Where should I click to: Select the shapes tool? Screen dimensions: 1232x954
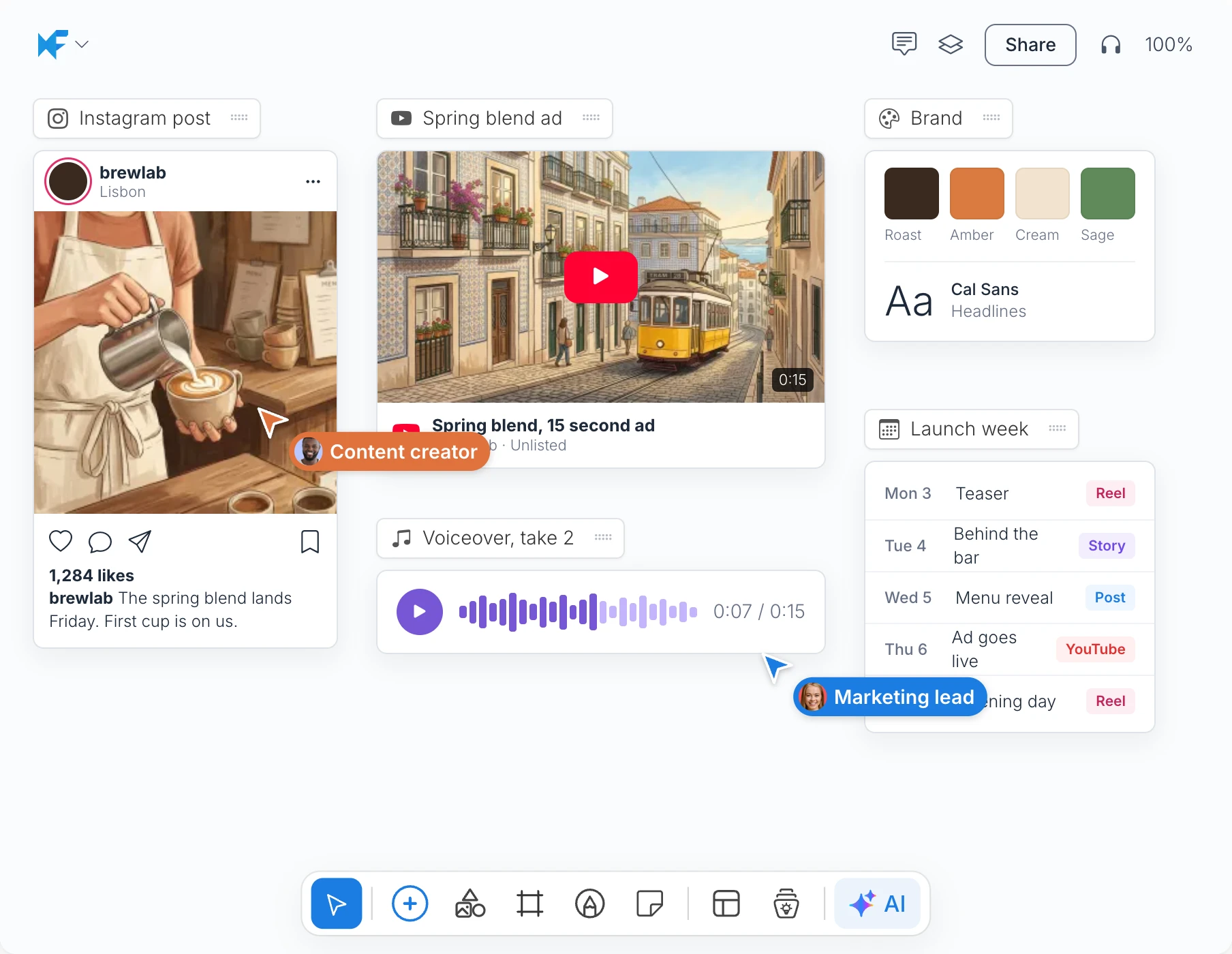tap(470, 904)
